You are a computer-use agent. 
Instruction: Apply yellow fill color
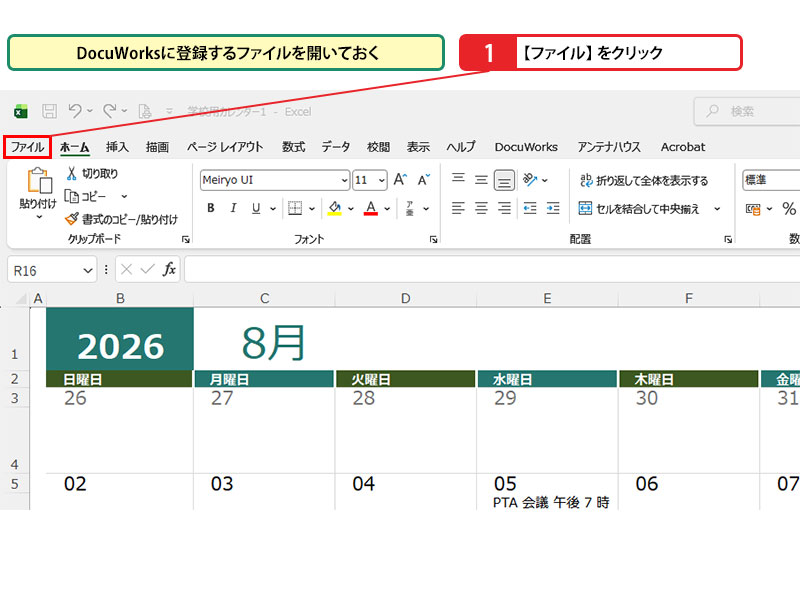(335, 208)
